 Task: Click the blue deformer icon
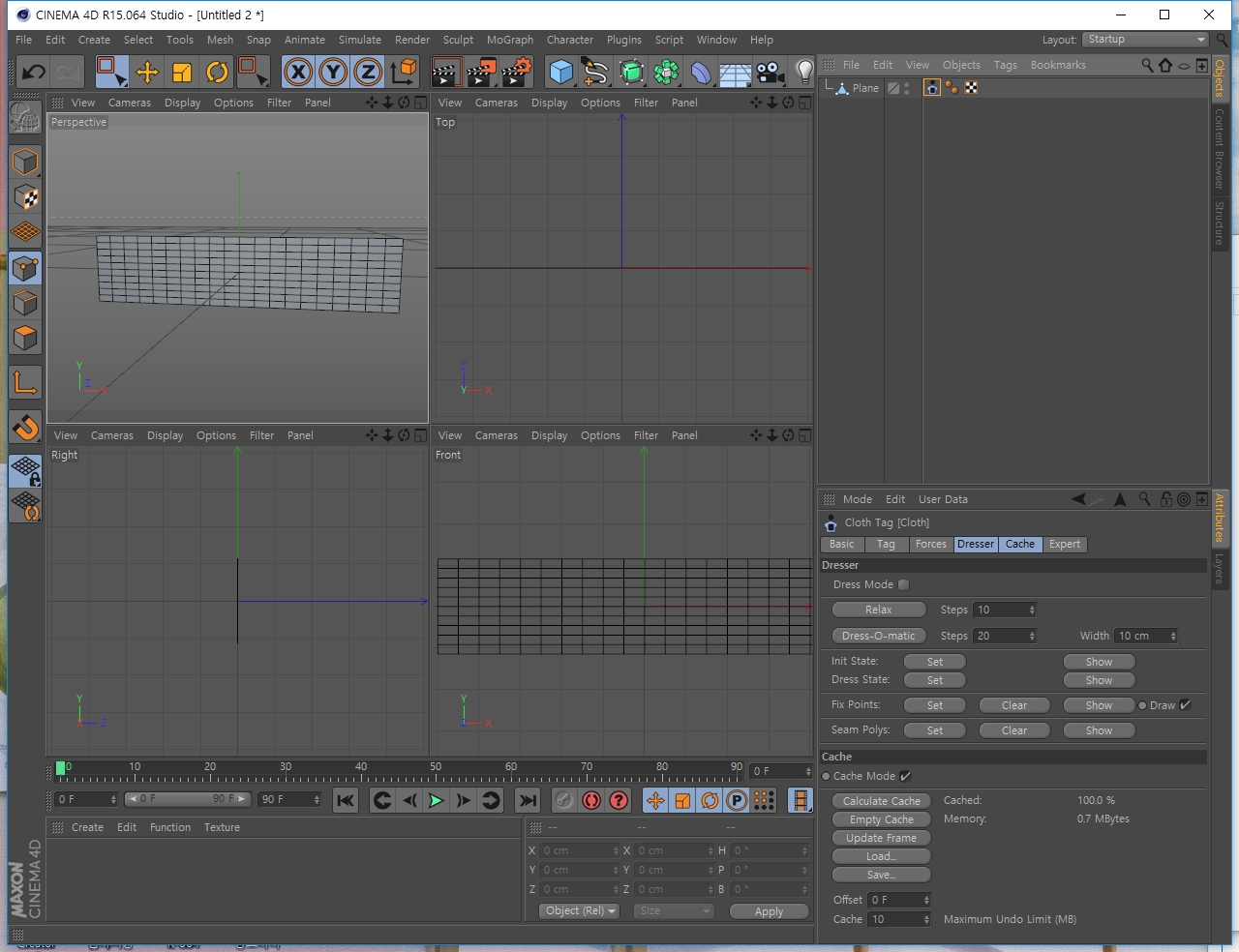click(x=701, y=72)
